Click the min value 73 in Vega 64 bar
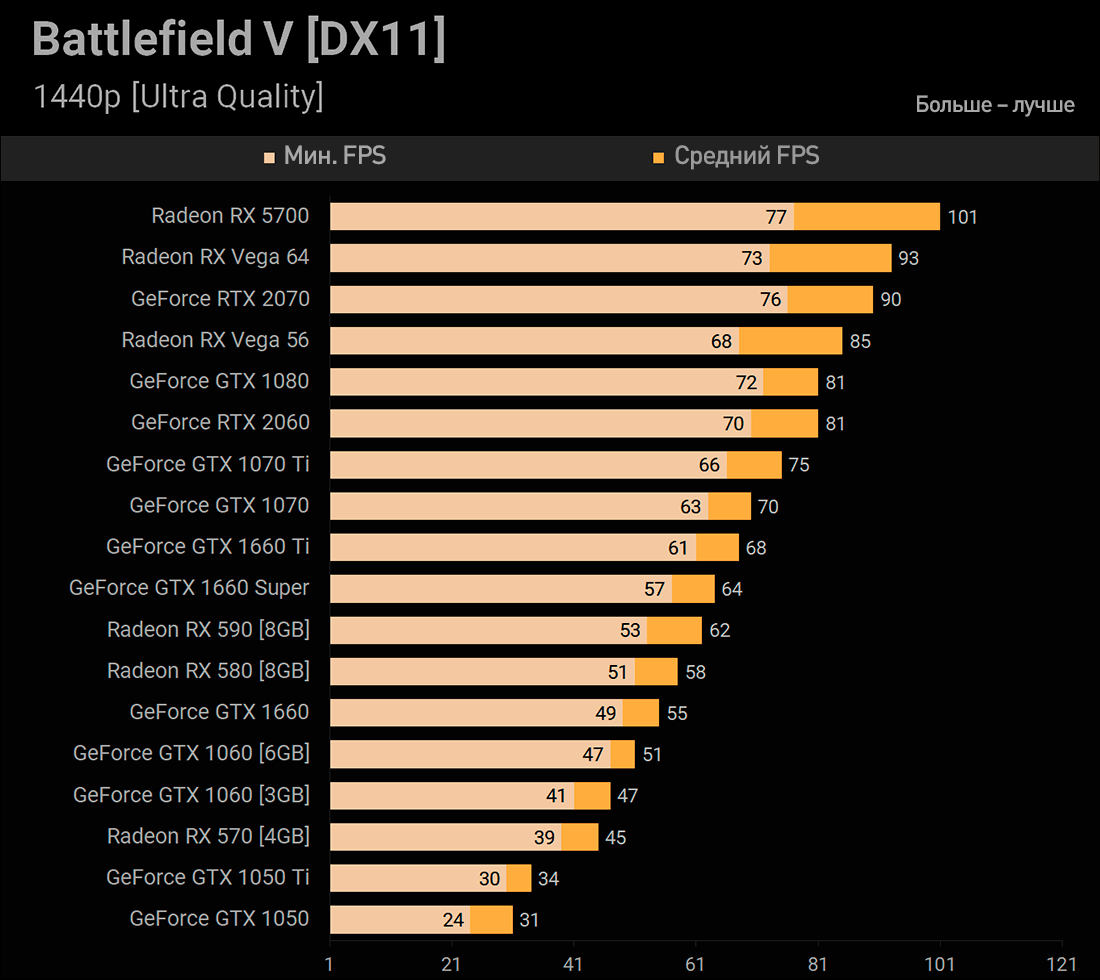 tap(752, 259)
